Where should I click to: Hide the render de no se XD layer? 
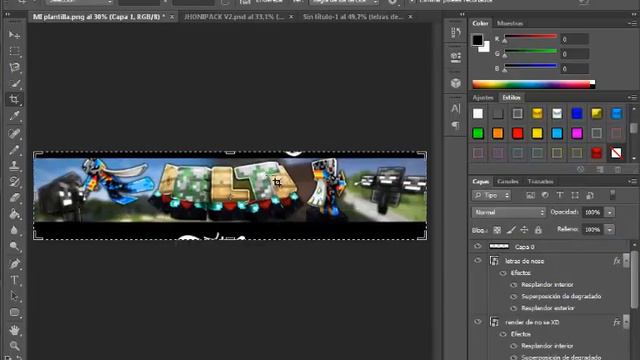(x=478, y=322)
